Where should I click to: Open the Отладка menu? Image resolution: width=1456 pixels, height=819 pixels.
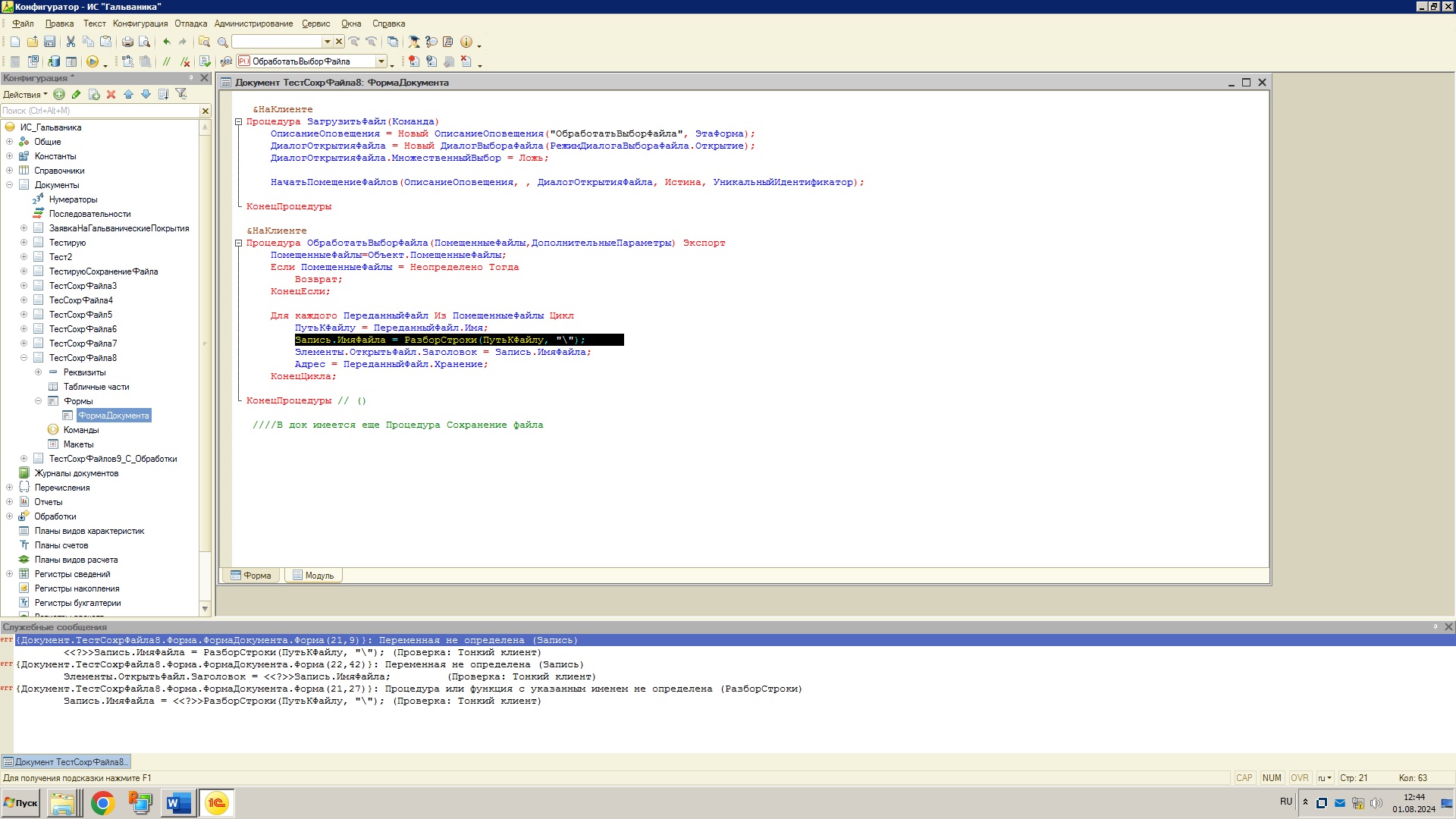[190, 24]
